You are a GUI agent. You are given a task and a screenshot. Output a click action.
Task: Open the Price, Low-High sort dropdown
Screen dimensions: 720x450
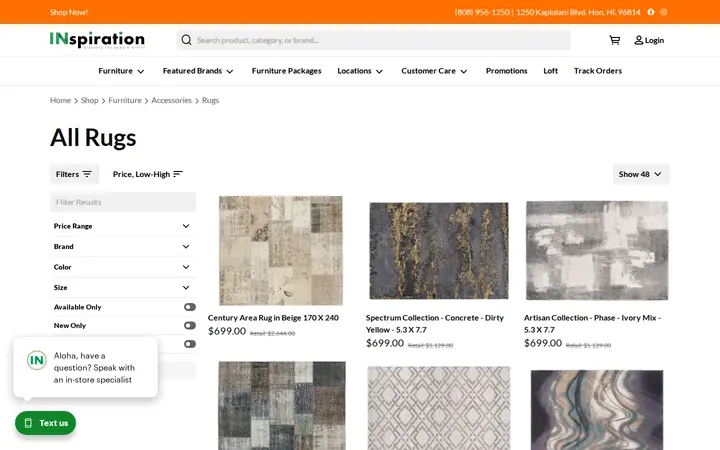pos(147,174)
